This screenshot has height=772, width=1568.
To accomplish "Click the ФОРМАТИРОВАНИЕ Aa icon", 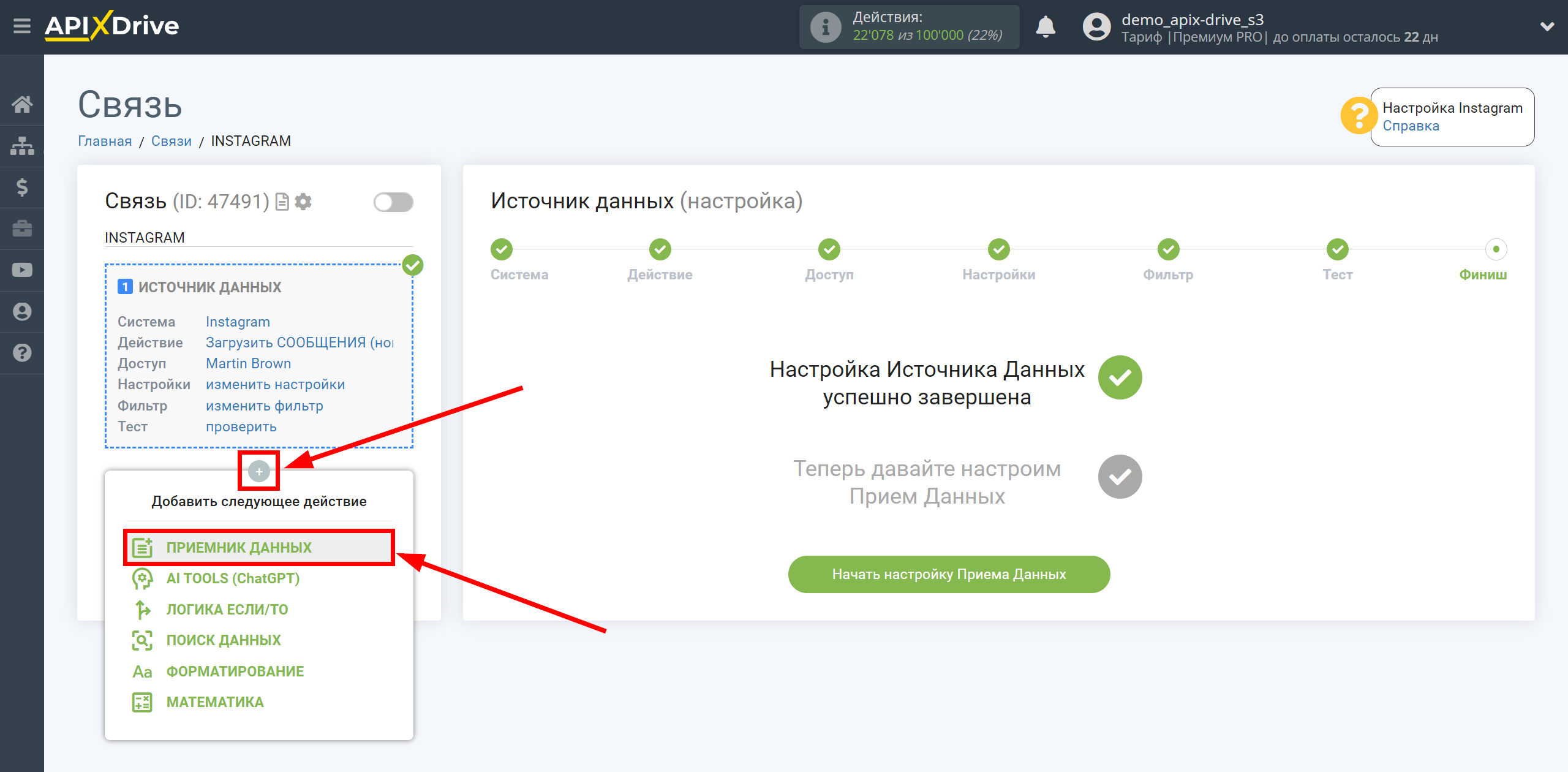I will (x=142, y=672).
